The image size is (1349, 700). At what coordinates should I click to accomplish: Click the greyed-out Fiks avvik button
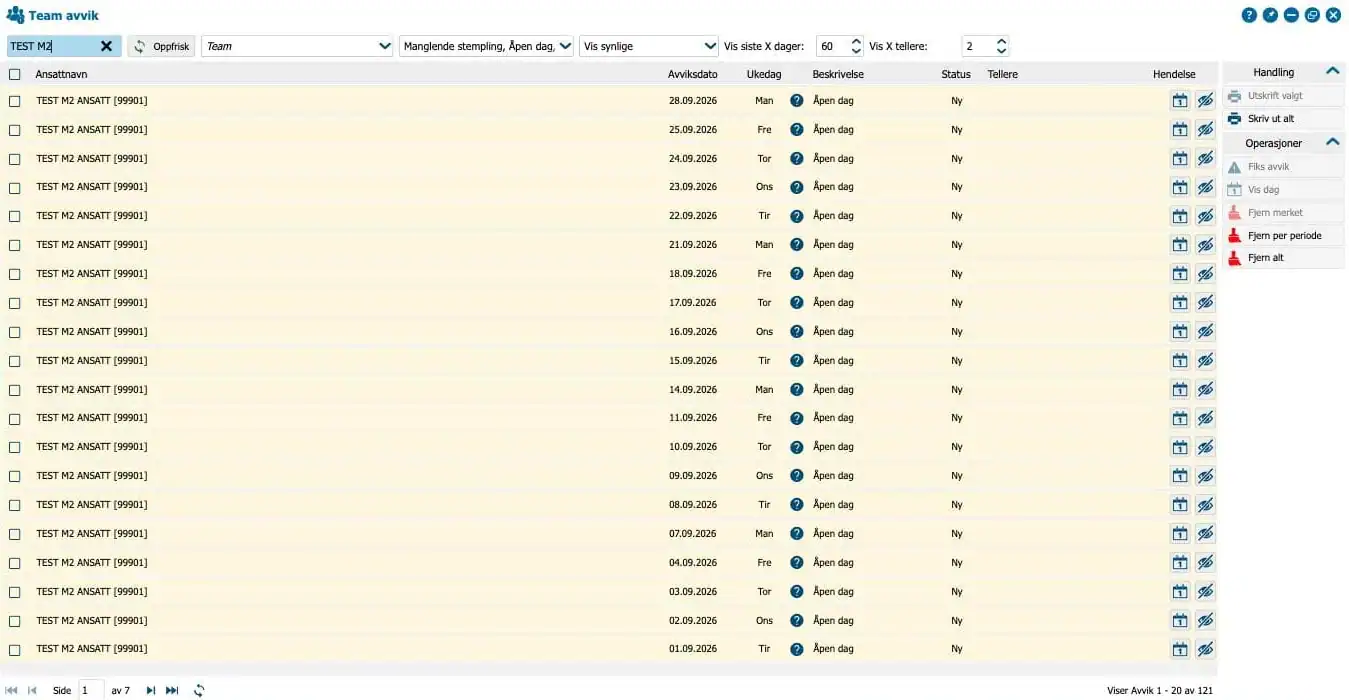pyautogui.click(x=1283, y=167)
